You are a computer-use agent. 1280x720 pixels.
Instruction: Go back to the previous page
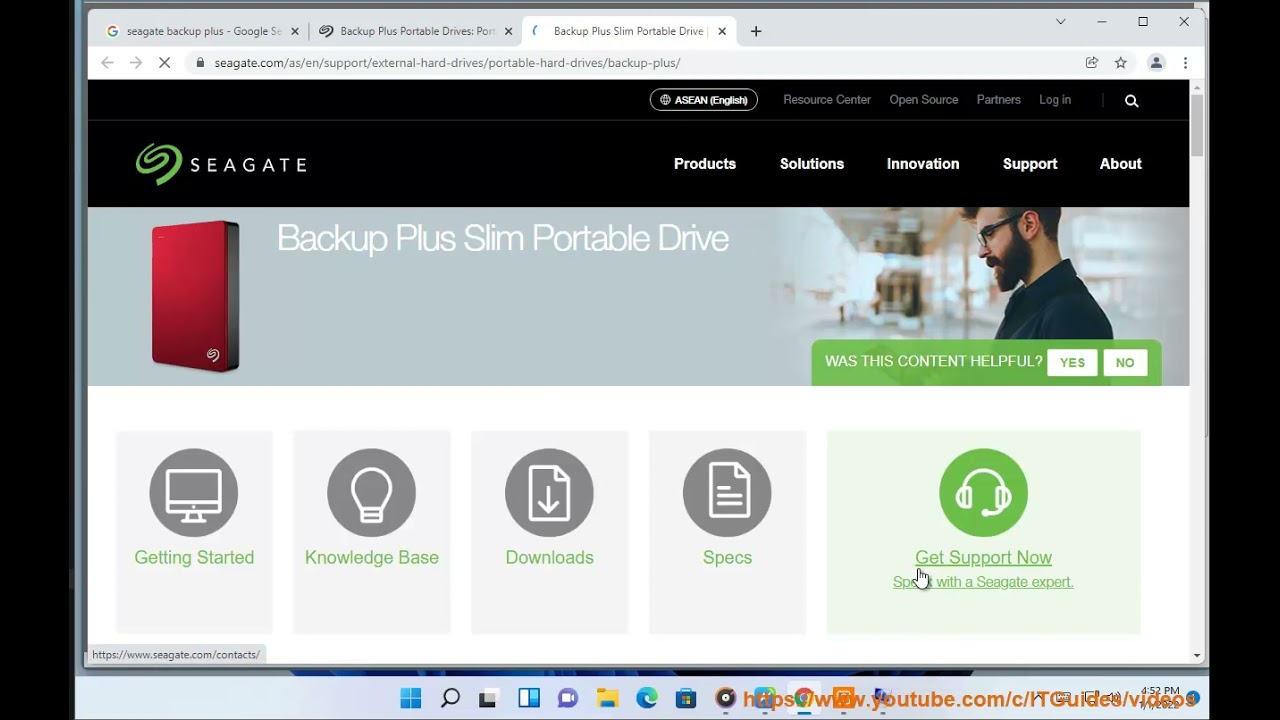[x=107, y=62]
